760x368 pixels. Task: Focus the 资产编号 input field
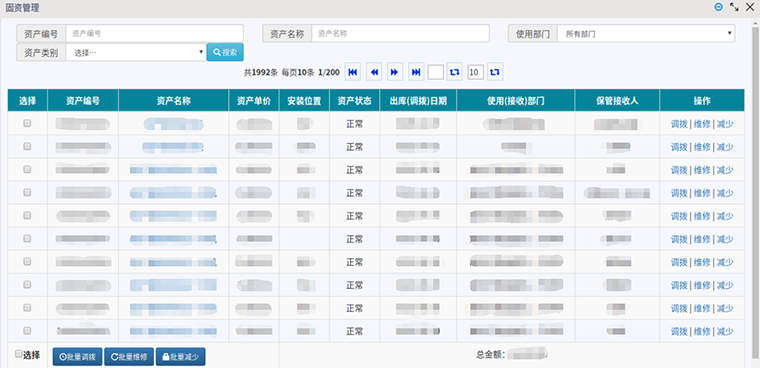pos(155,34)
